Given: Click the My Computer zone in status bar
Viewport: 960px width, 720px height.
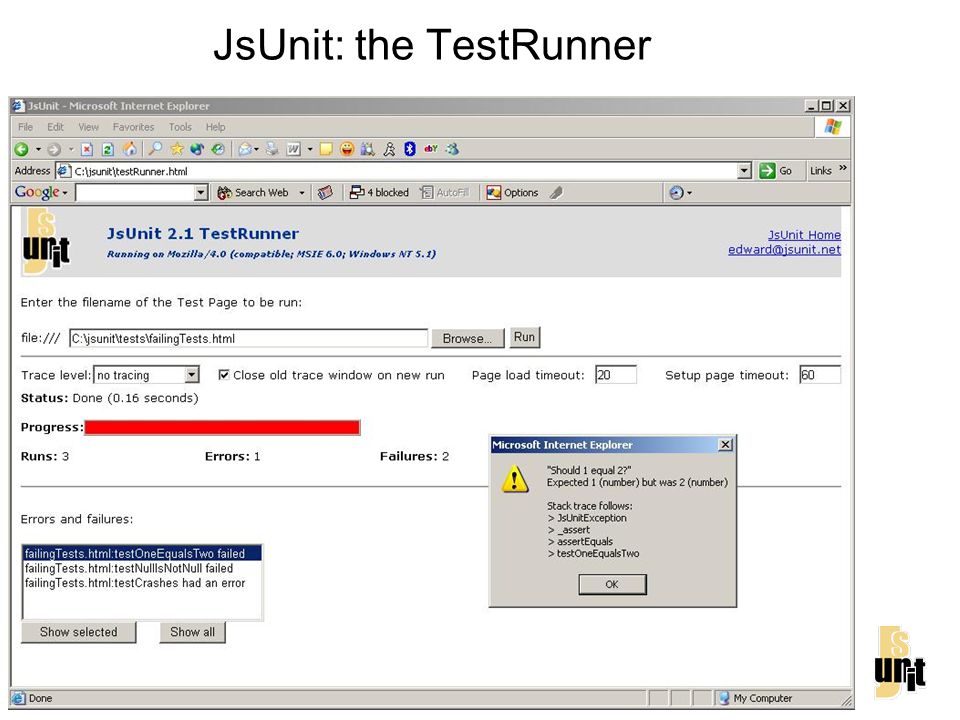Looking at the screenshot, I should (756, 698).
